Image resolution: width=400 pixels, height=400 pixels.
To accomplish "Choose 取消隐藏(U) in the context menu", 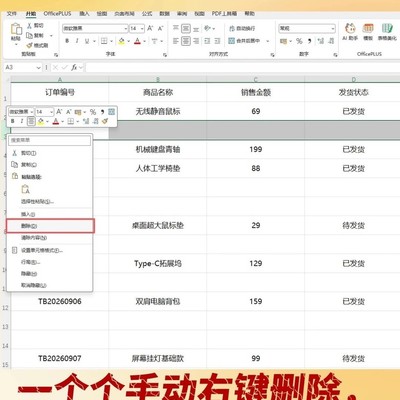I will click(x=50, y=285).
